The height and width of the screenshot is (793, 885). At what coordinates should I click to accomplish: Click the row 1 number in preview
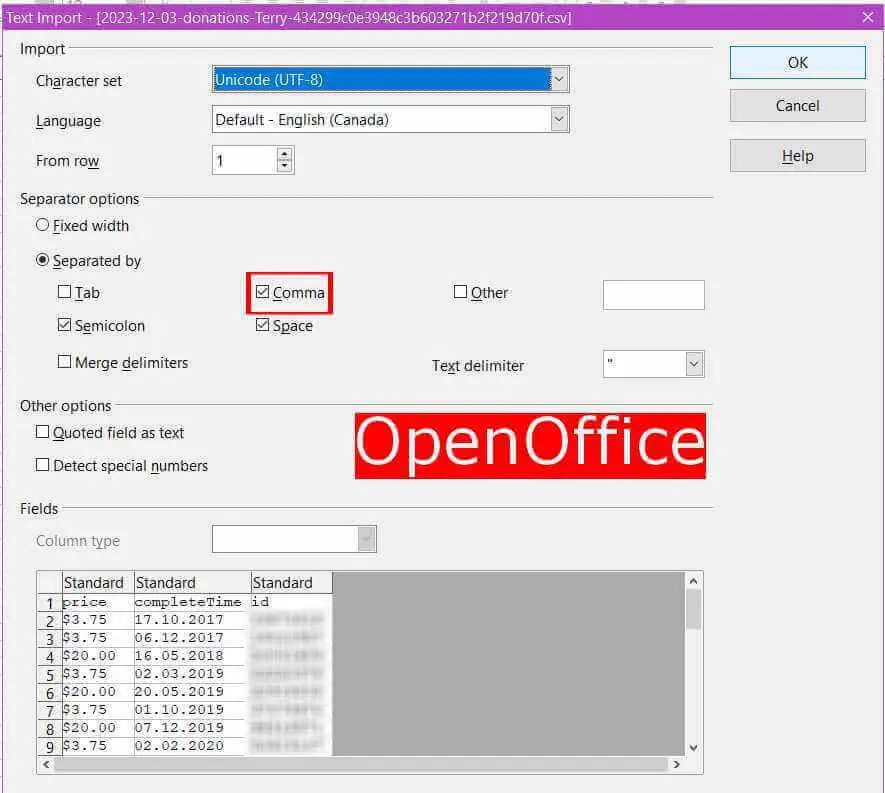(x=50, y=603)
